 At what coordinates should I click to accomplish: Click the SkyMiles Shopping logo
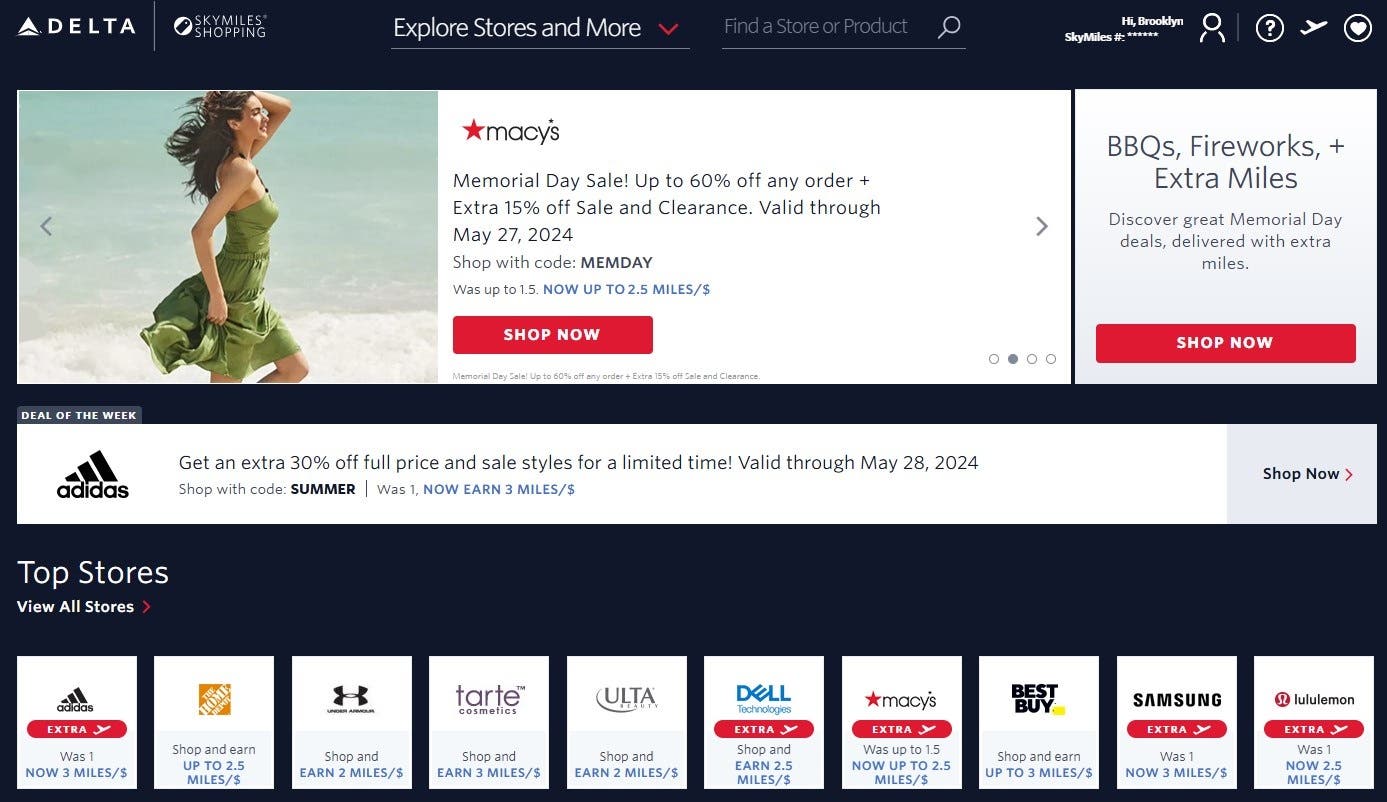point(220,26)
